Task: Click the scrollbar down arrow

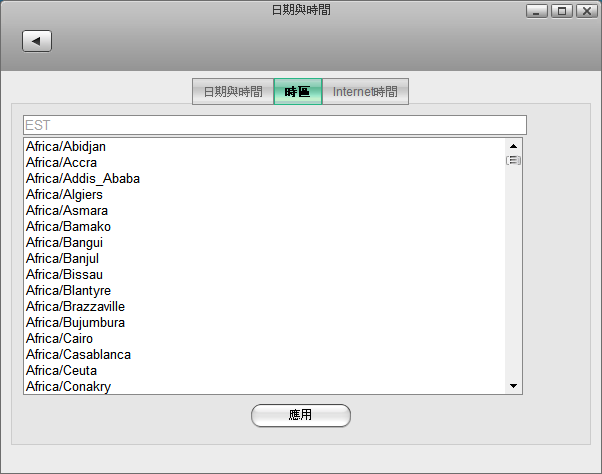Action: click(x=514, y=386)
